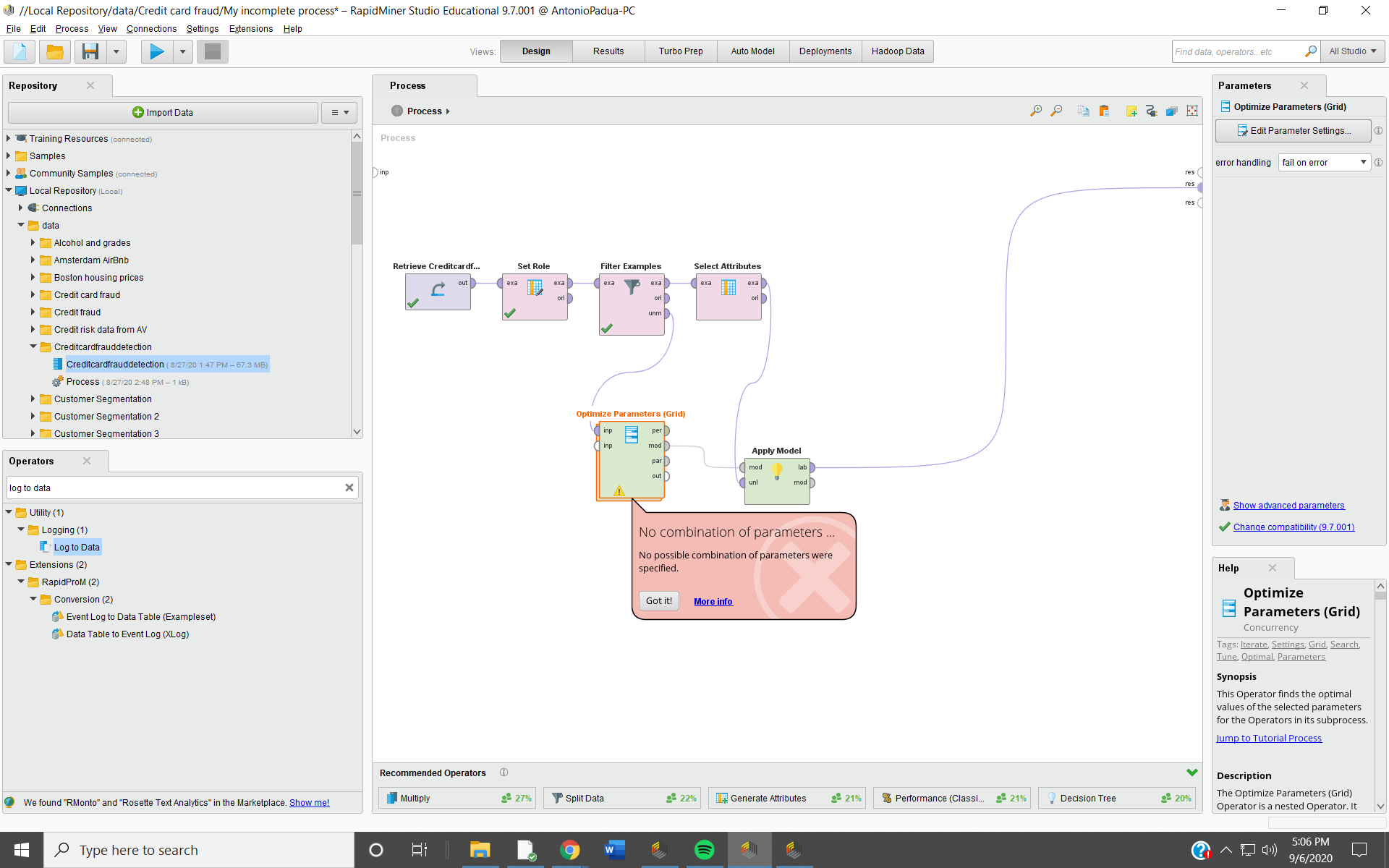Switch to the Auto Model view
The width and height of the screenshot is (1389, 868).
tap(753, 51)
